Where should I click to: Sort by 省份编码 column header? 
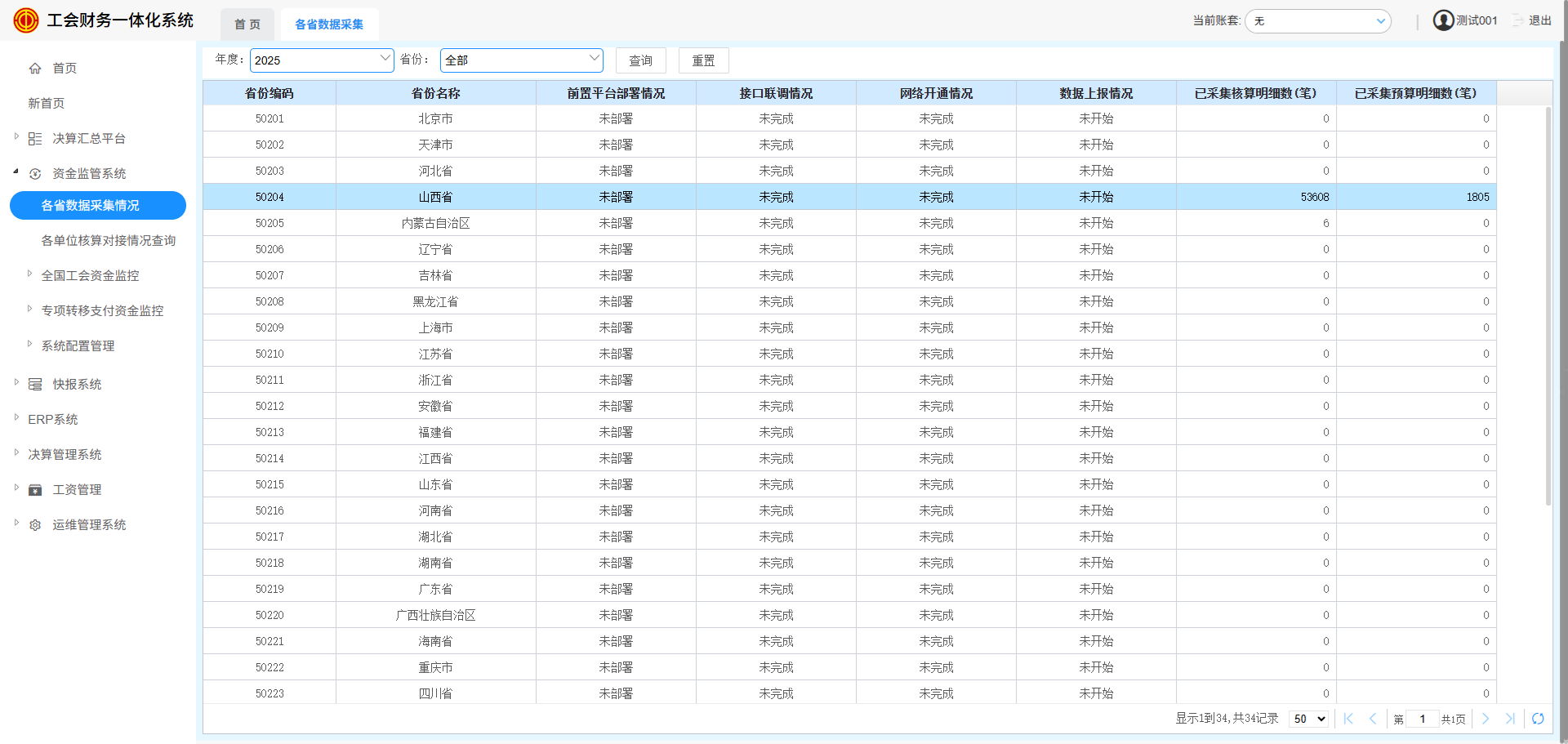pyautogui.click(x=269, y=93)
